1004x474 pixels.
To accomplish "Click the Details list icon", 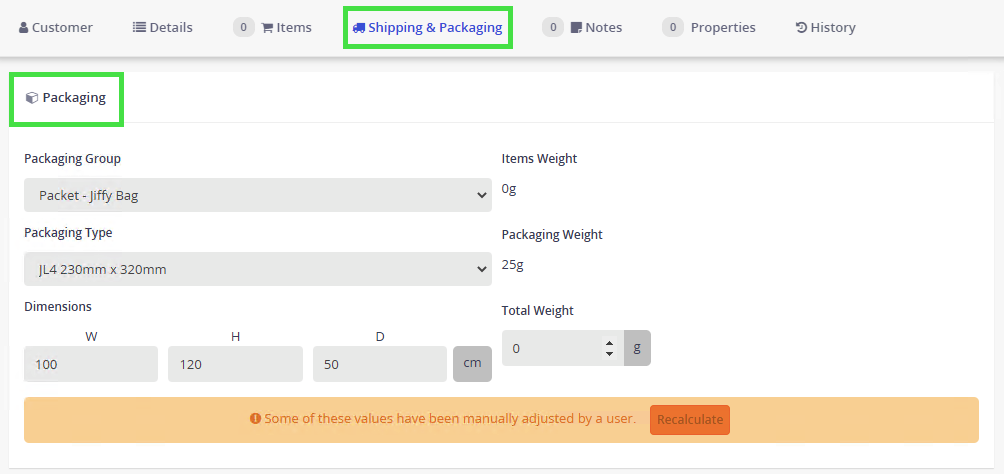I will [139, 28].
